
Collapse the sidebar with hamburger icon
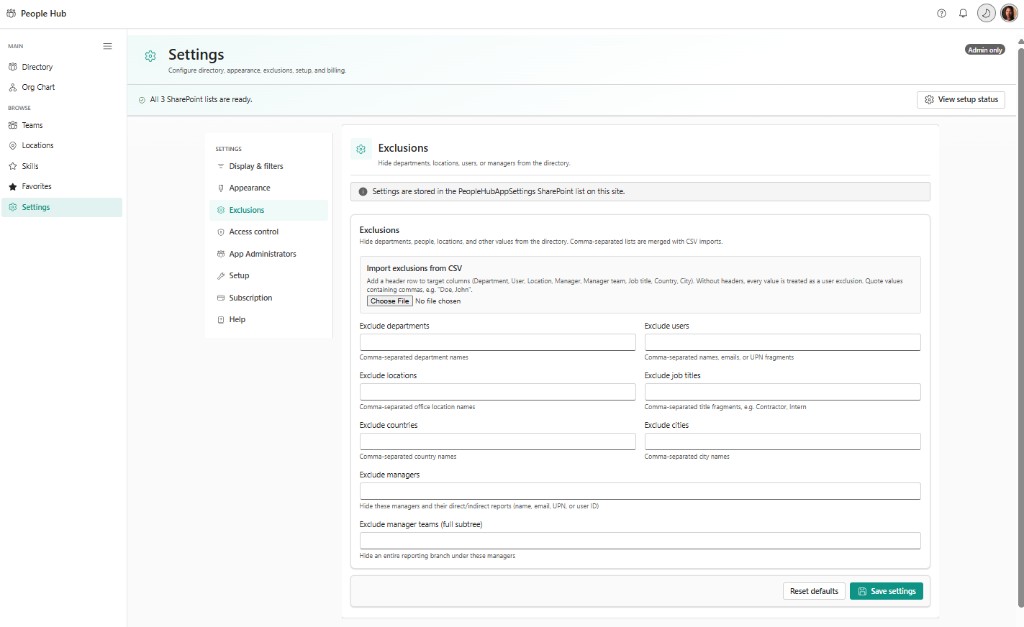pos(108,46)
